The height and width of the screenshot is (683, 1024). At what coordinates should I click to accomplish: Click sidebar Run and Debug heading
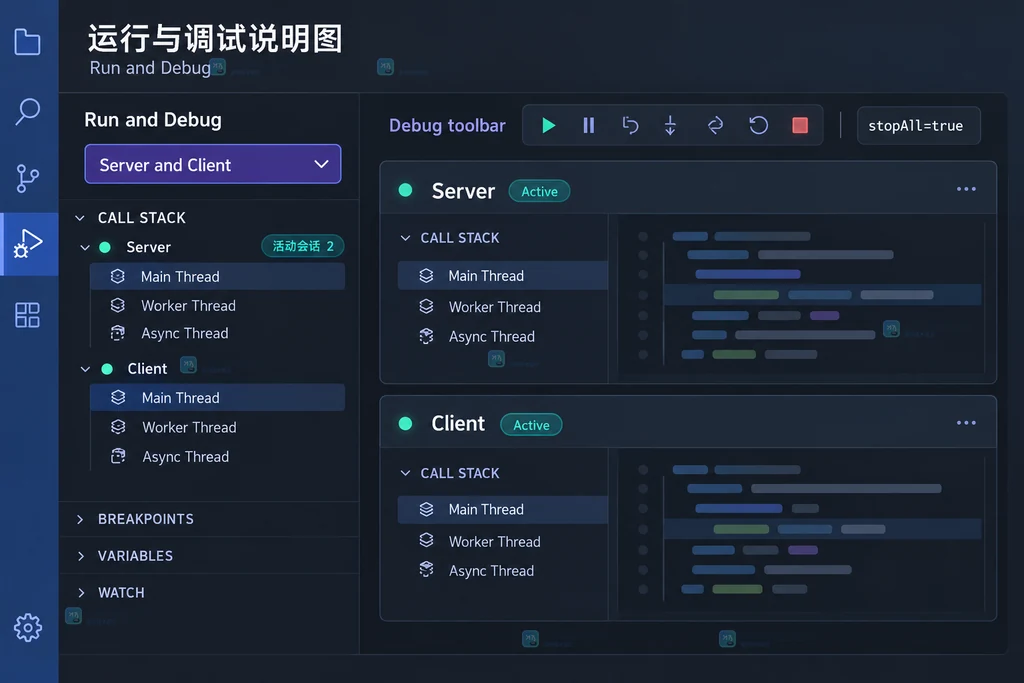pyautogui.click(x=153, y=119)
